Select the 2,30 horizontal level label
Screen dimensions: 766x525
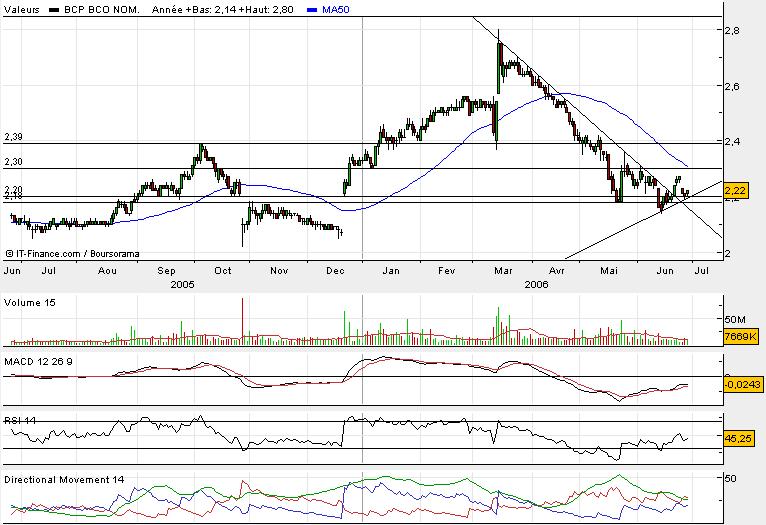point(14,162)
